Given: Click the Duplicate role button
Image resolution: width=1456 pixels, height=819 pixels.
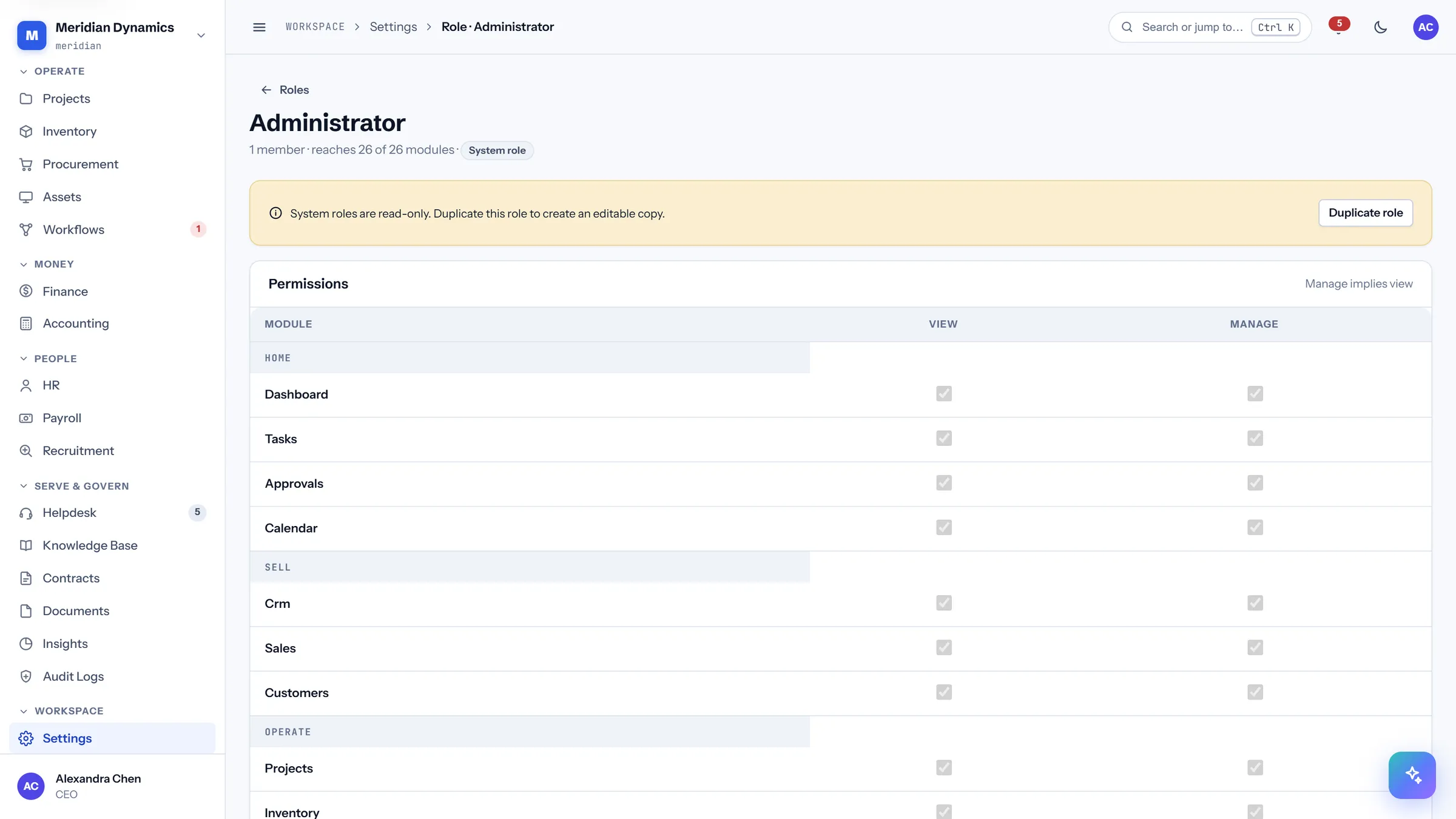Looking at the screenshot, I should (x=1366, y=213).
